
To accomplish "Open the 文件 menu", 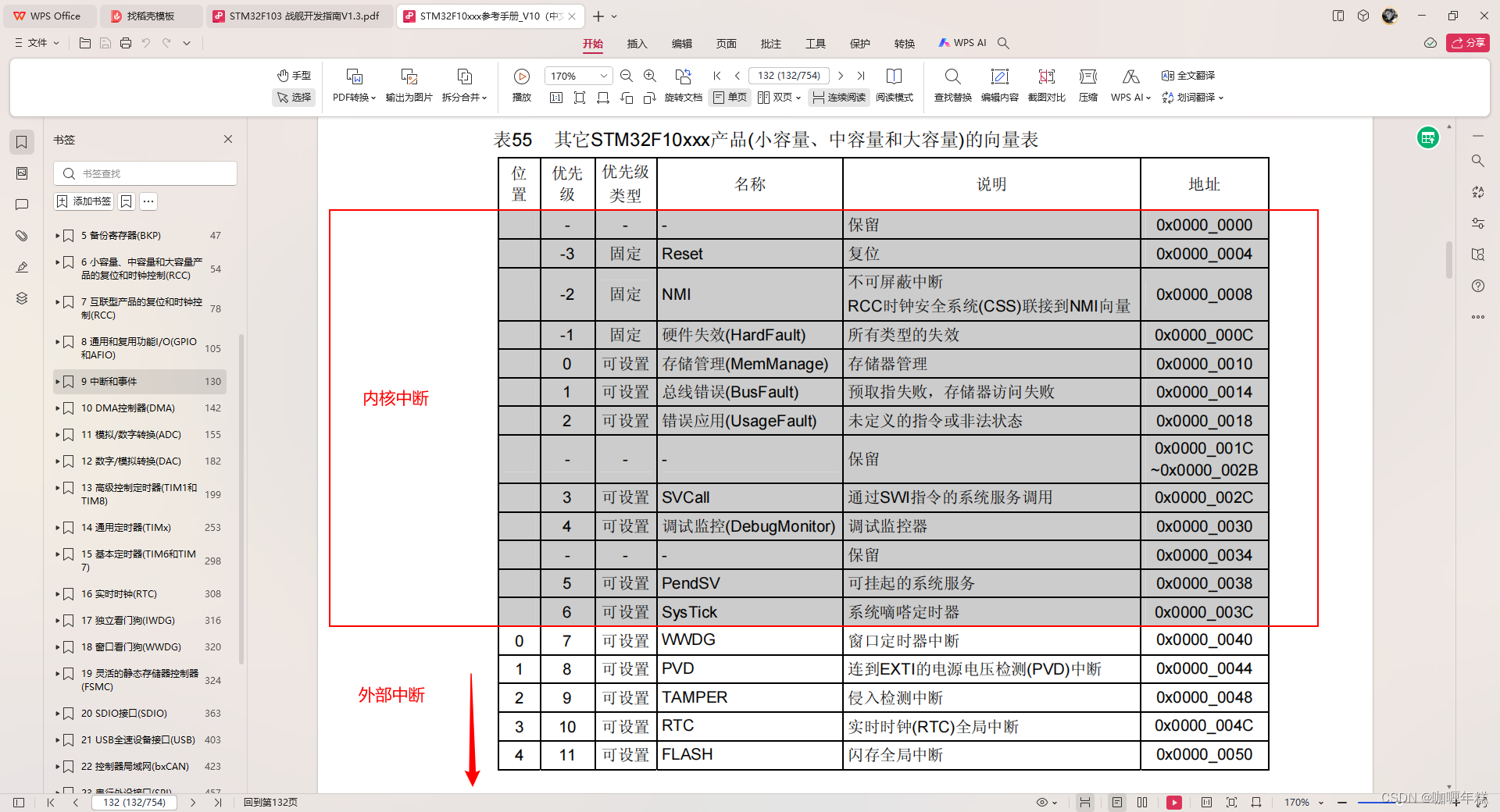I will 37,43.
